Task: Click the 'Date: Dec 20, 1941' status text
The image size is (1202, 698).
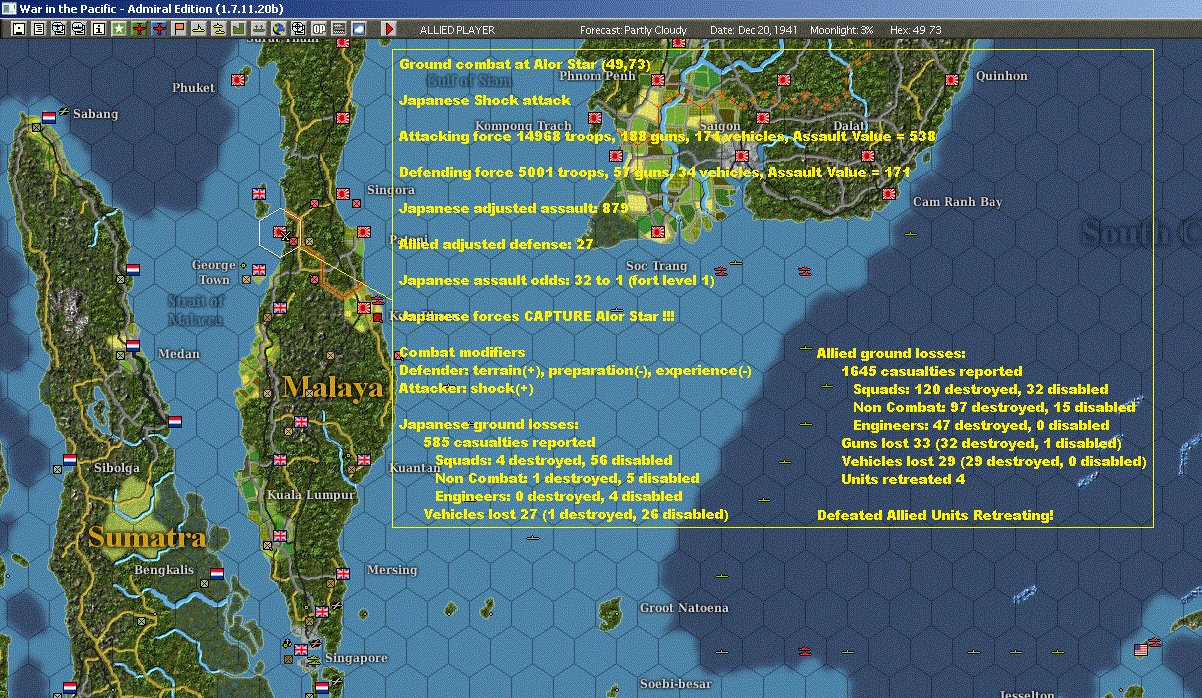Action: click(753, 30)
